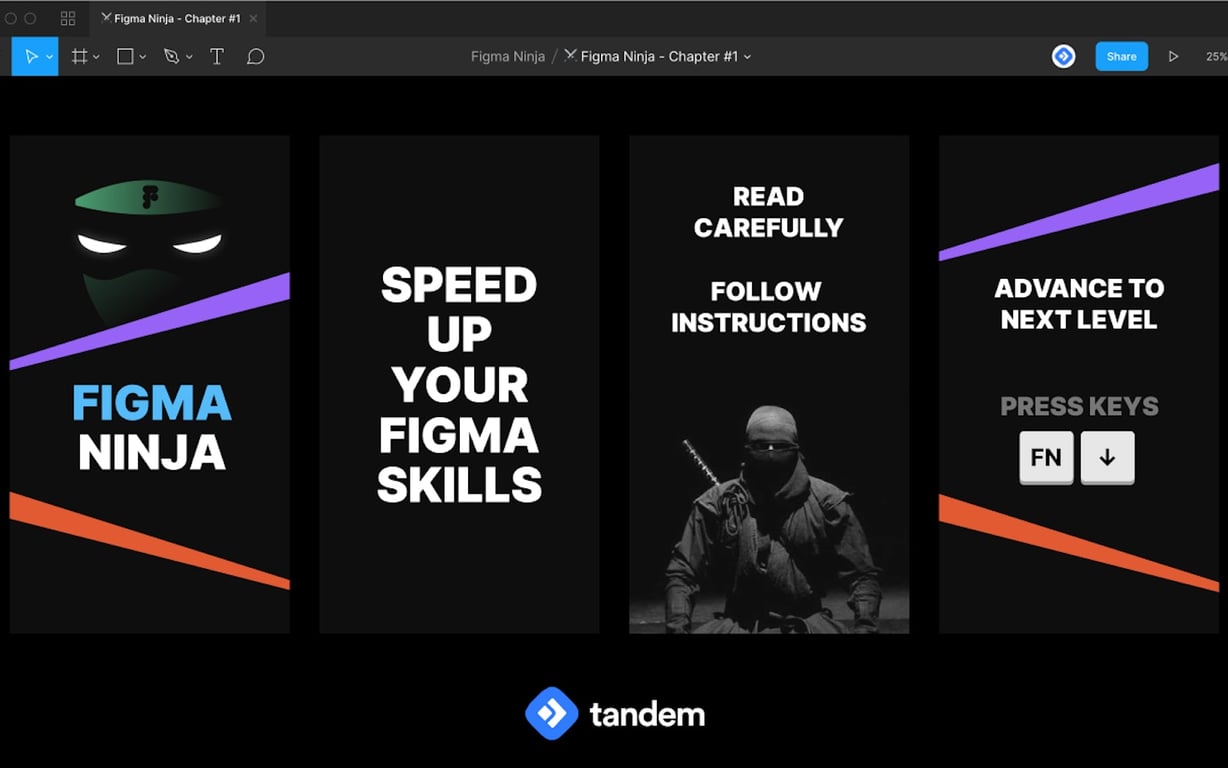Select purple stripe on fourth frame
The width and height of the screenshot is (1228, 768).
pyautogui.click(x=1079, y=212)
